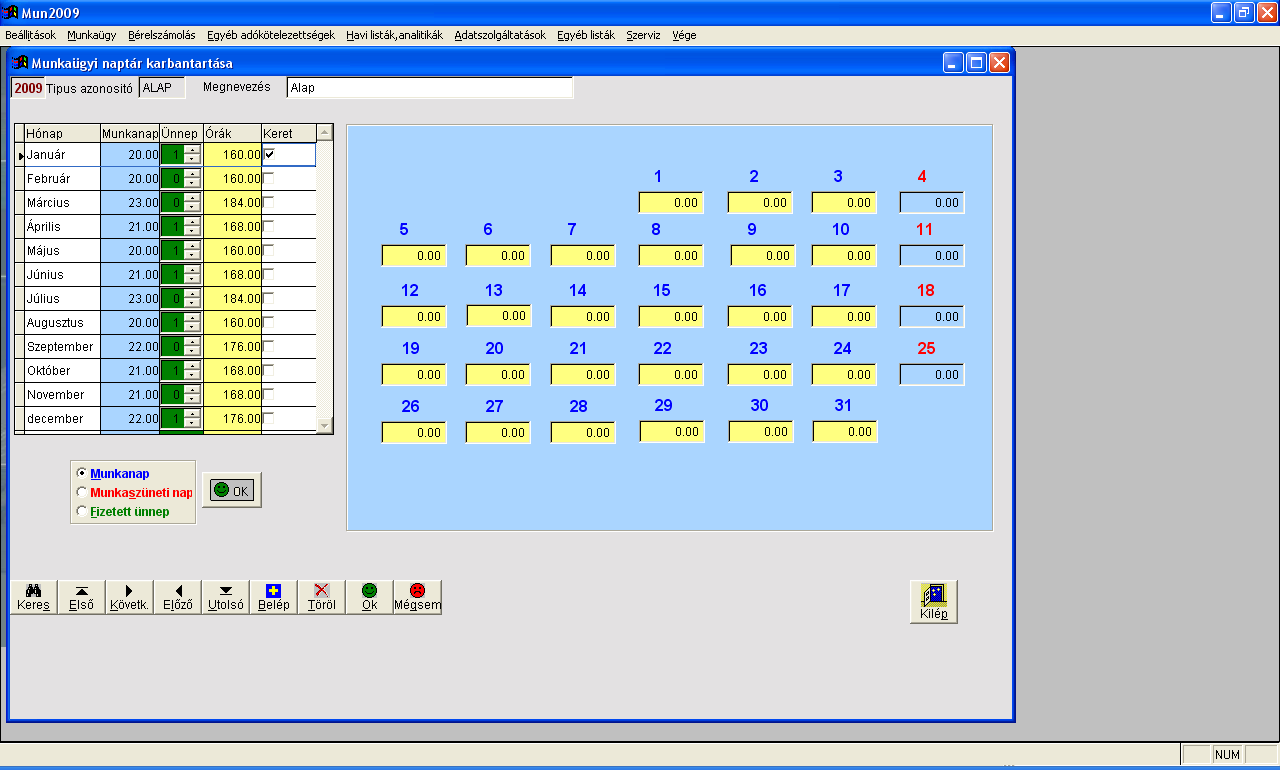This screenshot has width=1280, height=770.
Task: Delete record using Töröl button
Action: tap(321, 597)
